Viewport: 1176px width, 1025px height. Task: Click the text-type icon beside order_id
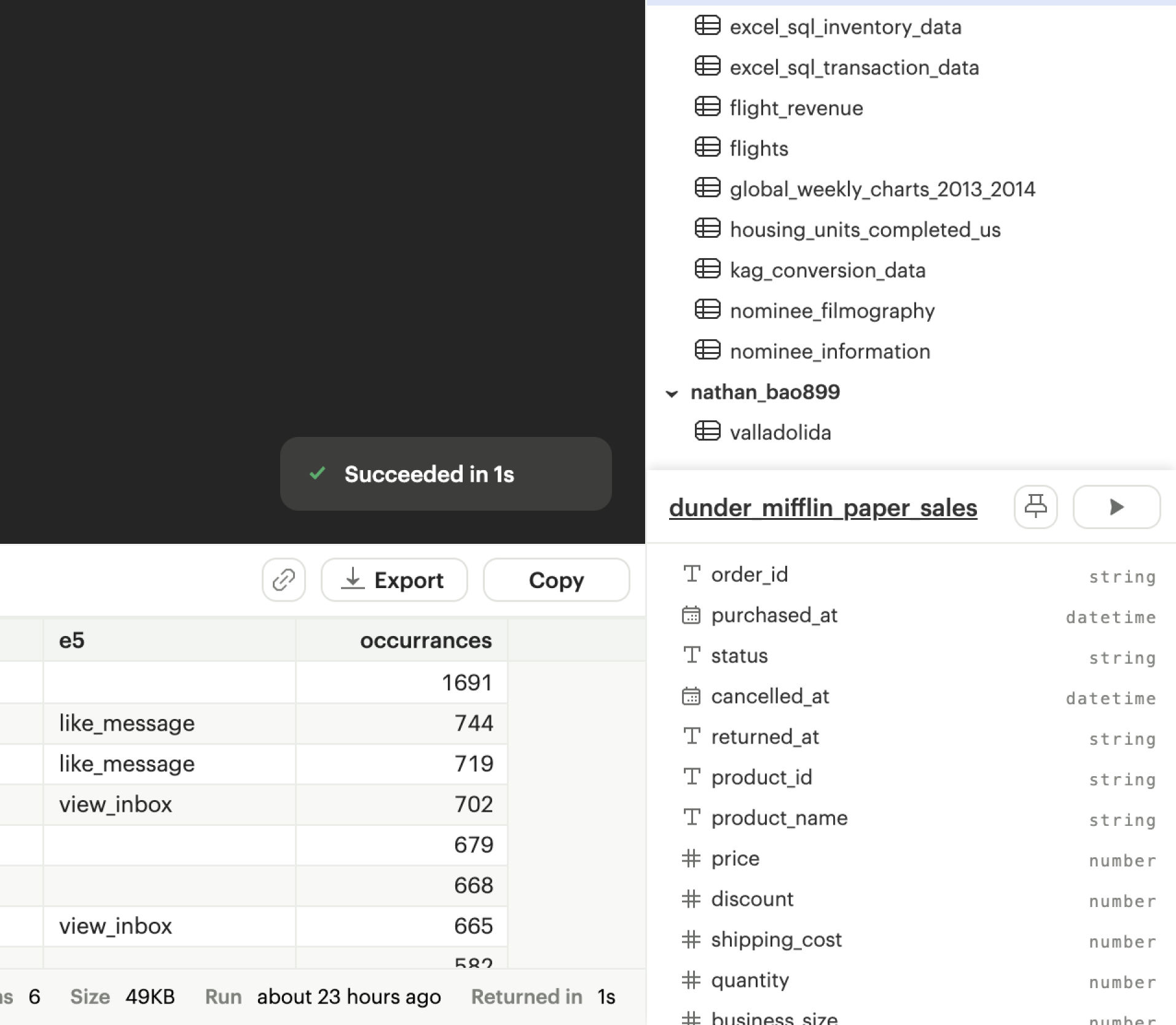click(x=692, y=574)
